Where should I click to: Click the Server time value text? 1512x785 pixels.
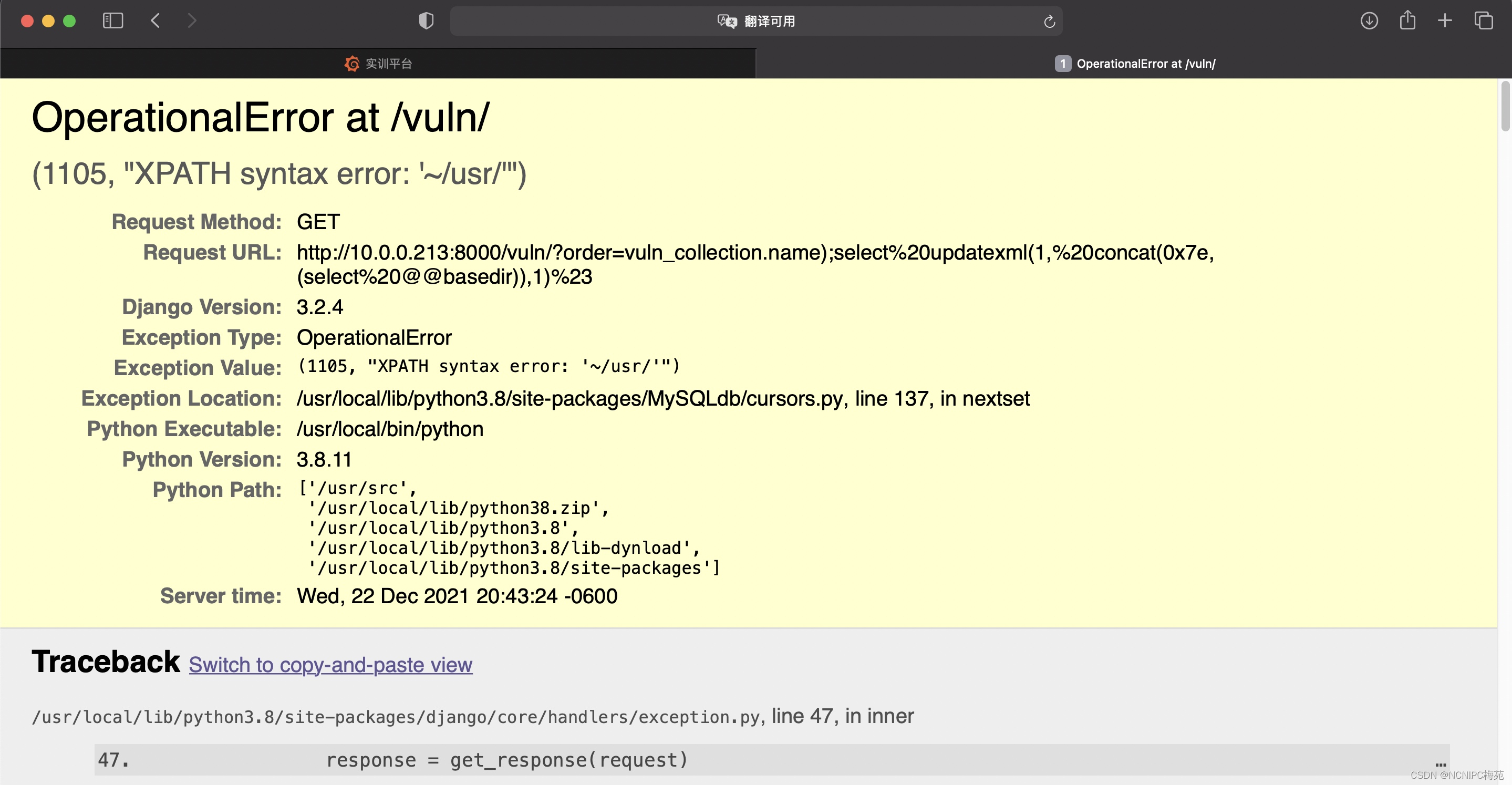click(457, 596)
